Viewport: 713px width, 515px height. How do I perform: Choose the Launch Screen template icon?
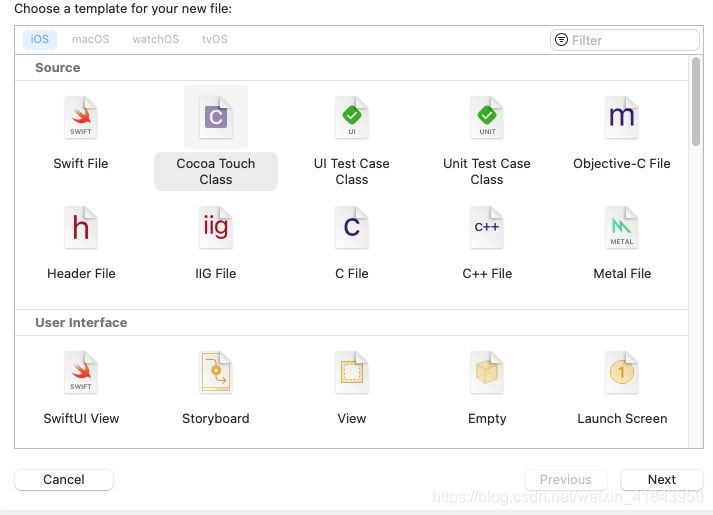coord(622,372)
